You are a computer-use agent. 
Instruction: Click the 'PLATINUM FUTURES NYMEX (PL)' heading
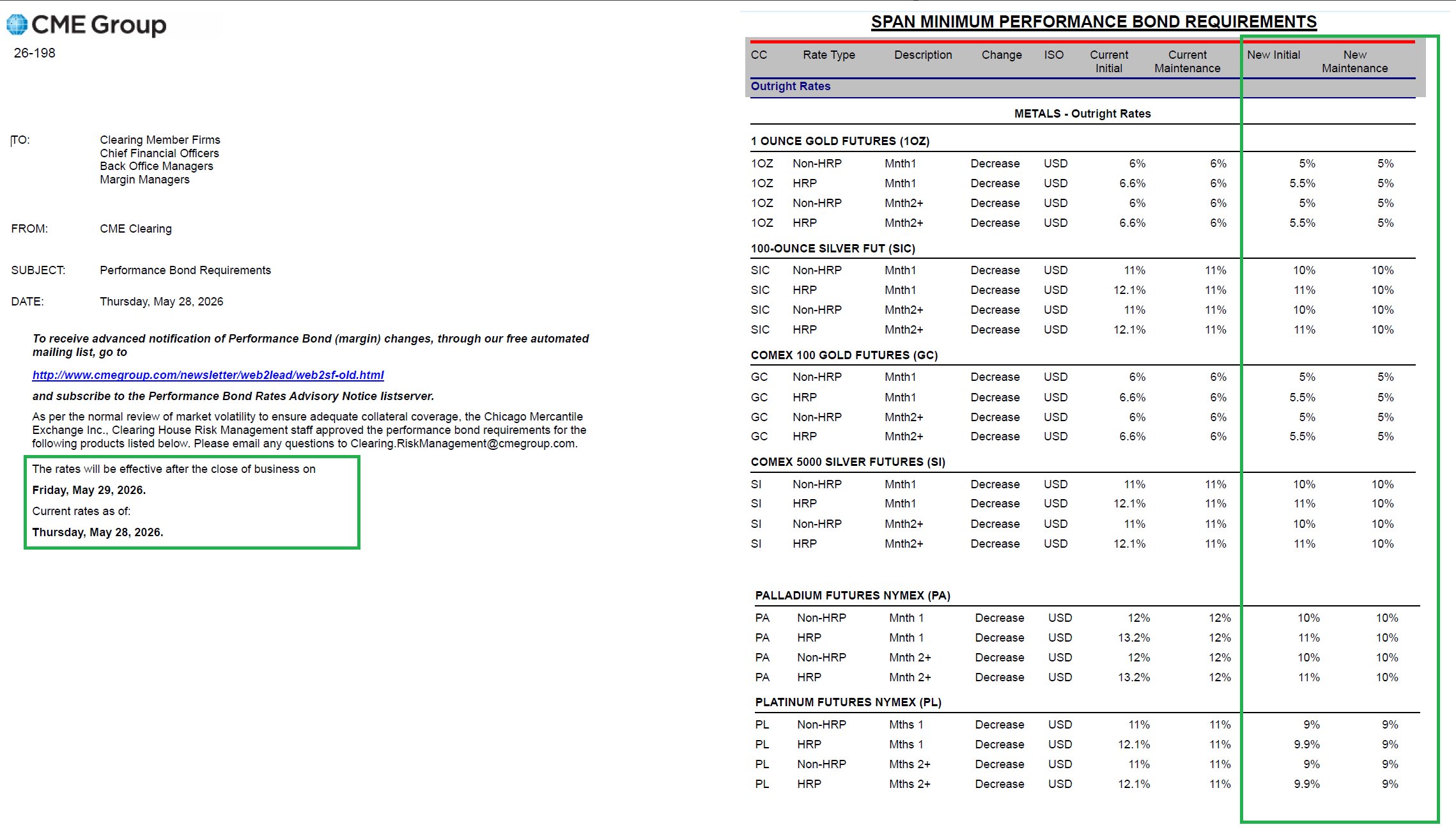point(848,702)
